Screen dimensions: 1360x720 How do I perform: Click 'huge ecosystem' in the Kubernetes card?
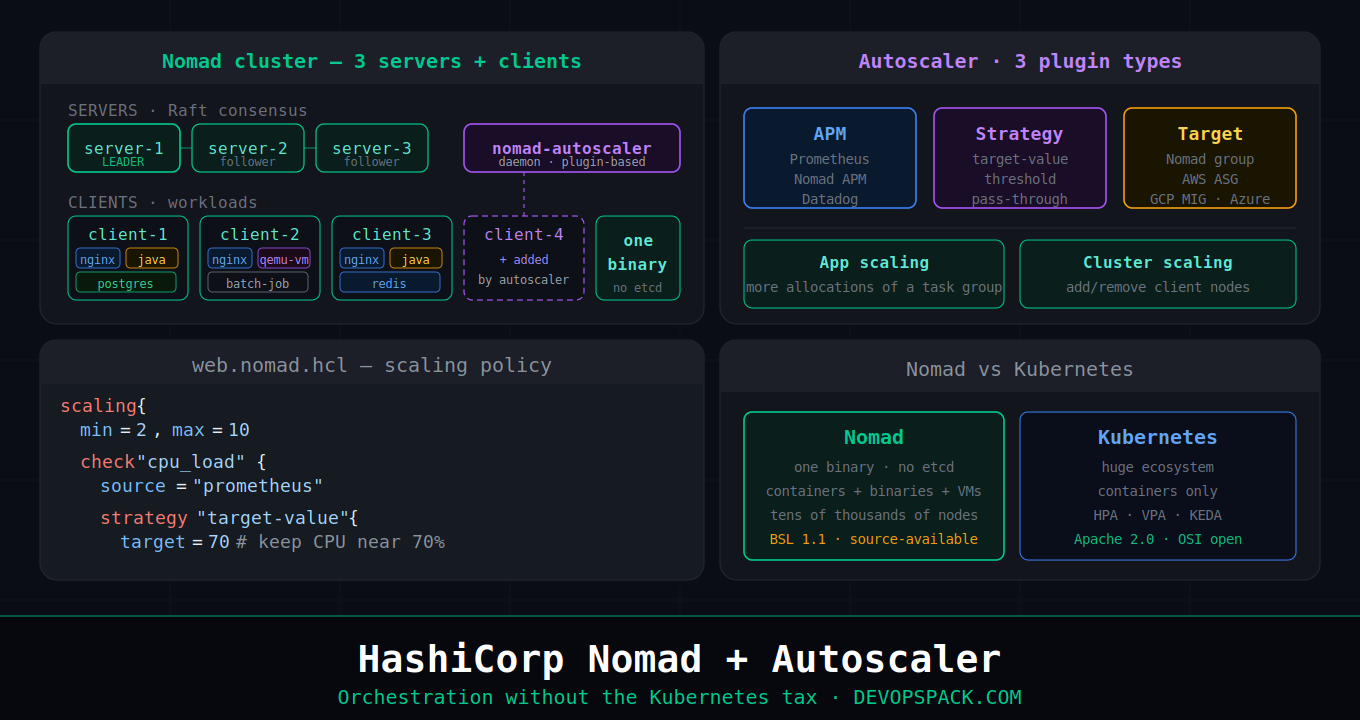tap(1158, 467)
